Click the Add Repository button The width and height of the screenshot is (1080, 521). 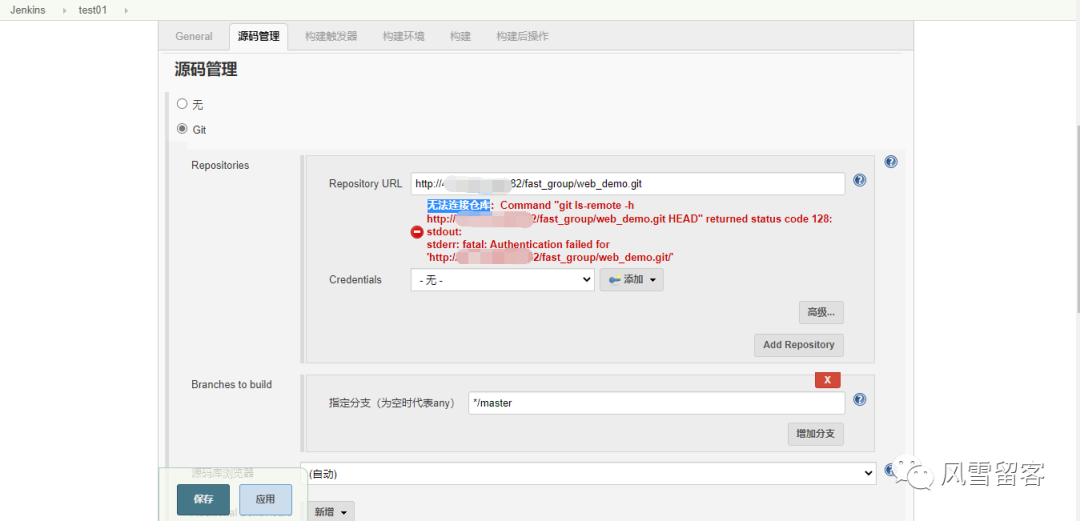[x=798, y=345]
